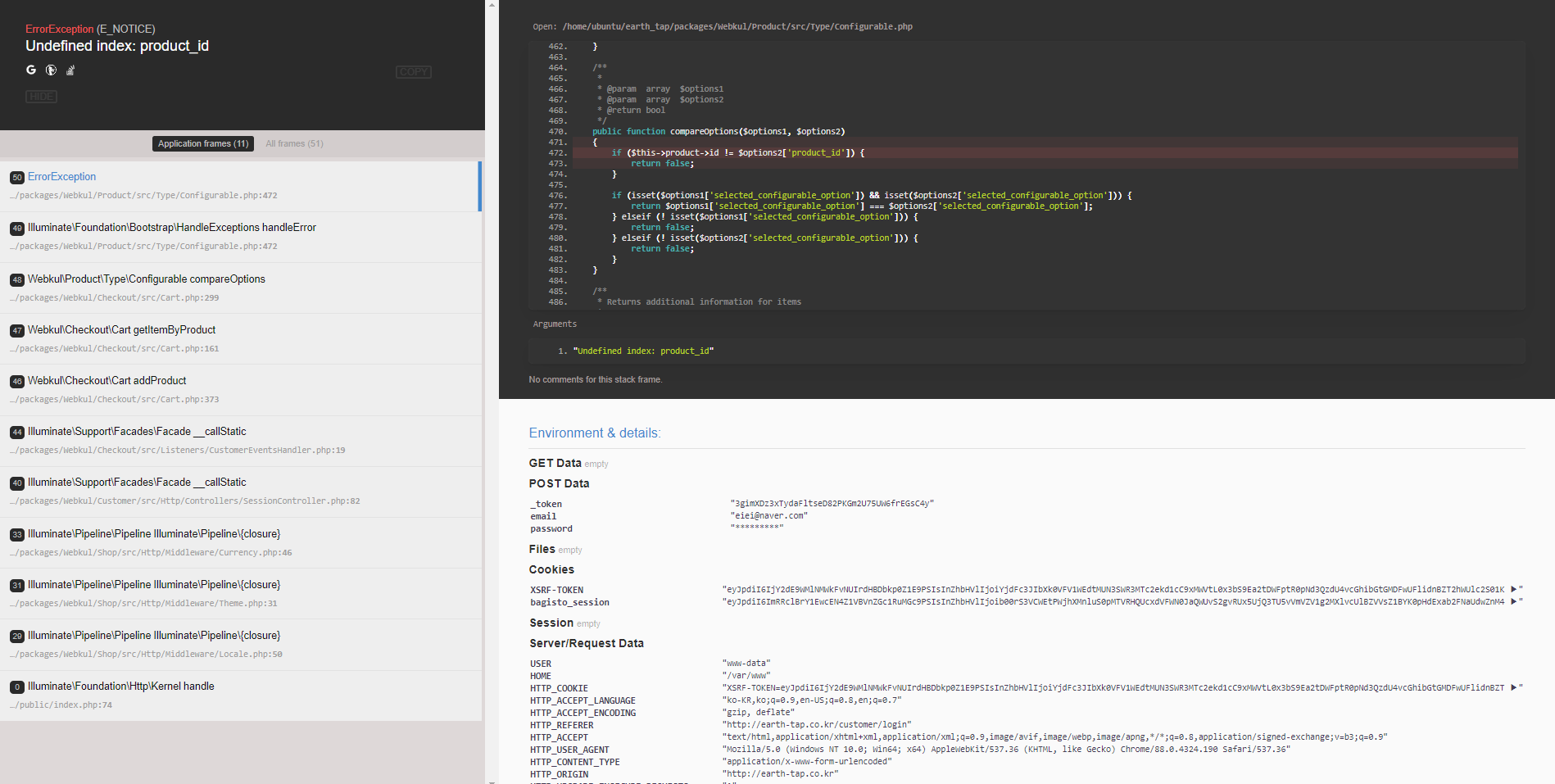The height and width of the screenshot is (784, 1555).
Task: Click frame path Cart.php:299
Action: pos(115,298)
